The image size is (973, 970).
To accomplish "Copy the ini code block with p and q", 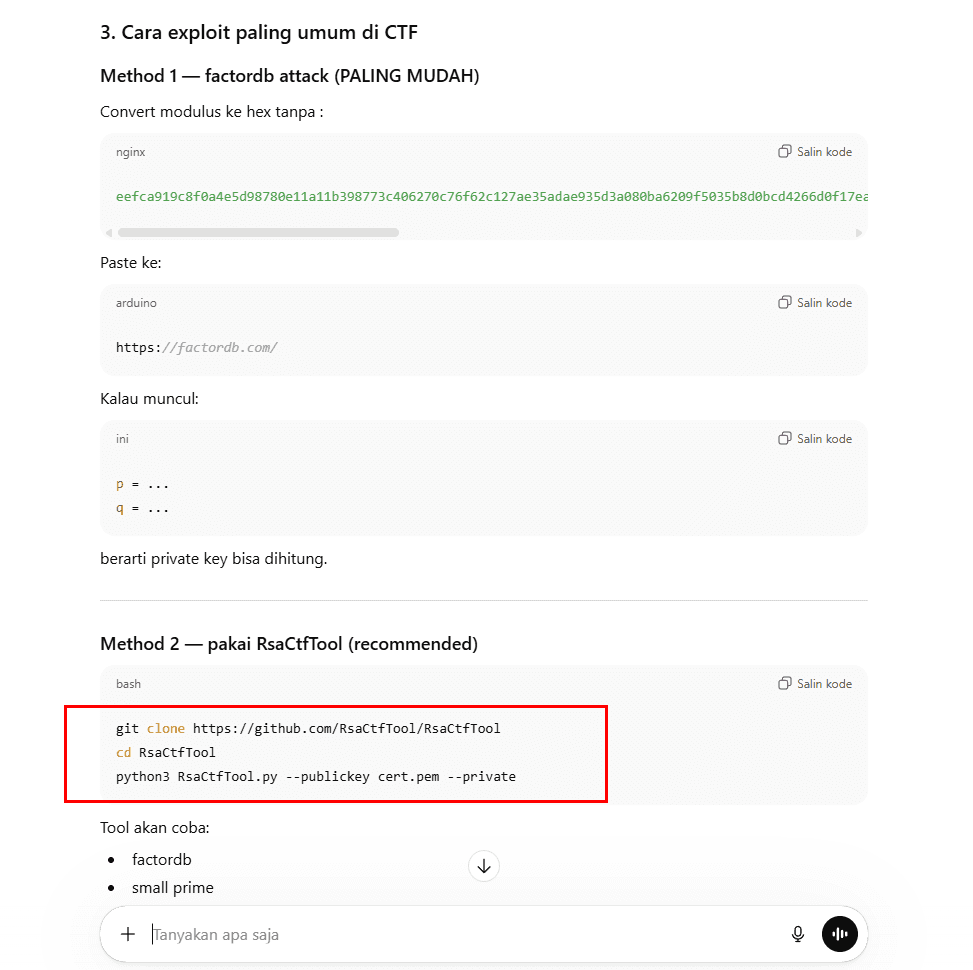I will pos(815,438).
